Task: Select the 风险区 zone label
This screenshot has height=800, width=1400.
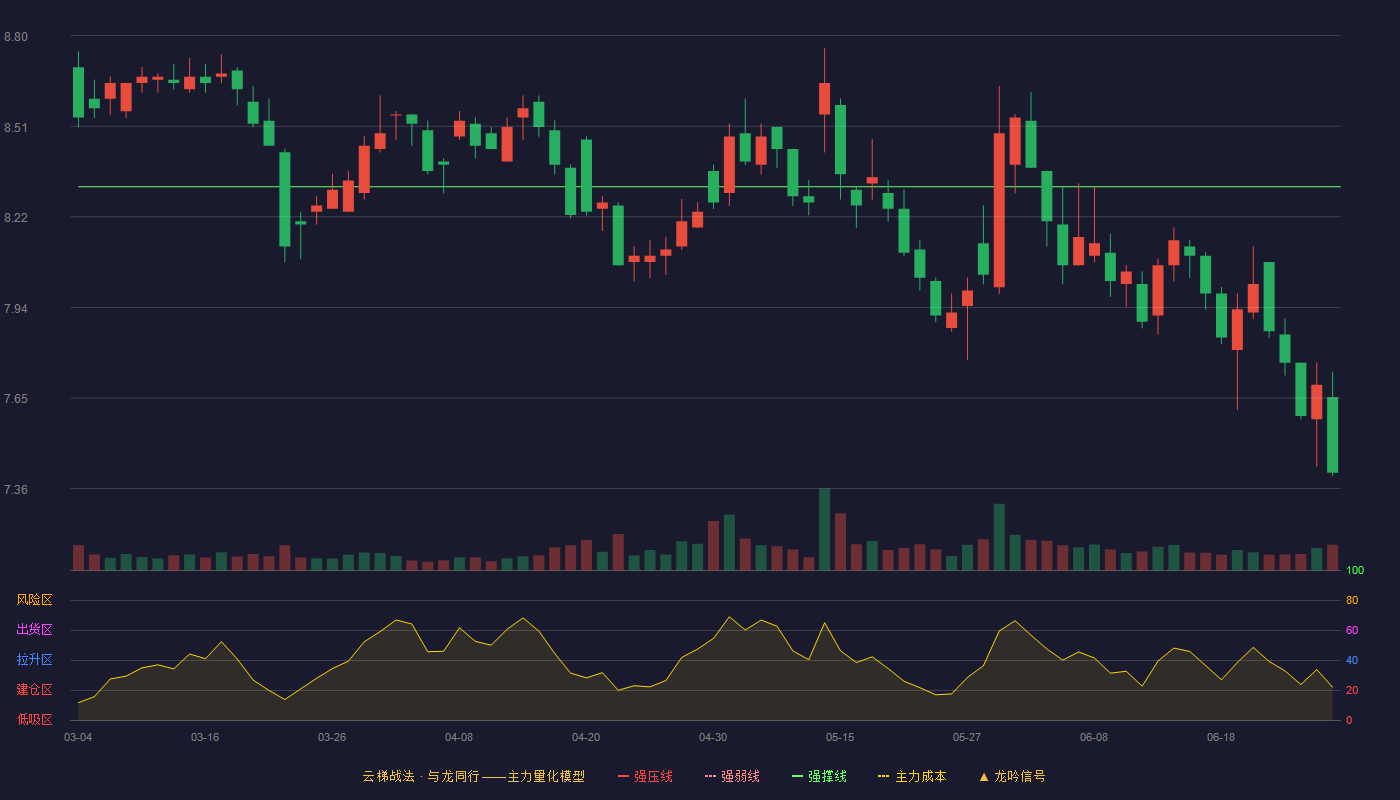Action: pos(34,600)
